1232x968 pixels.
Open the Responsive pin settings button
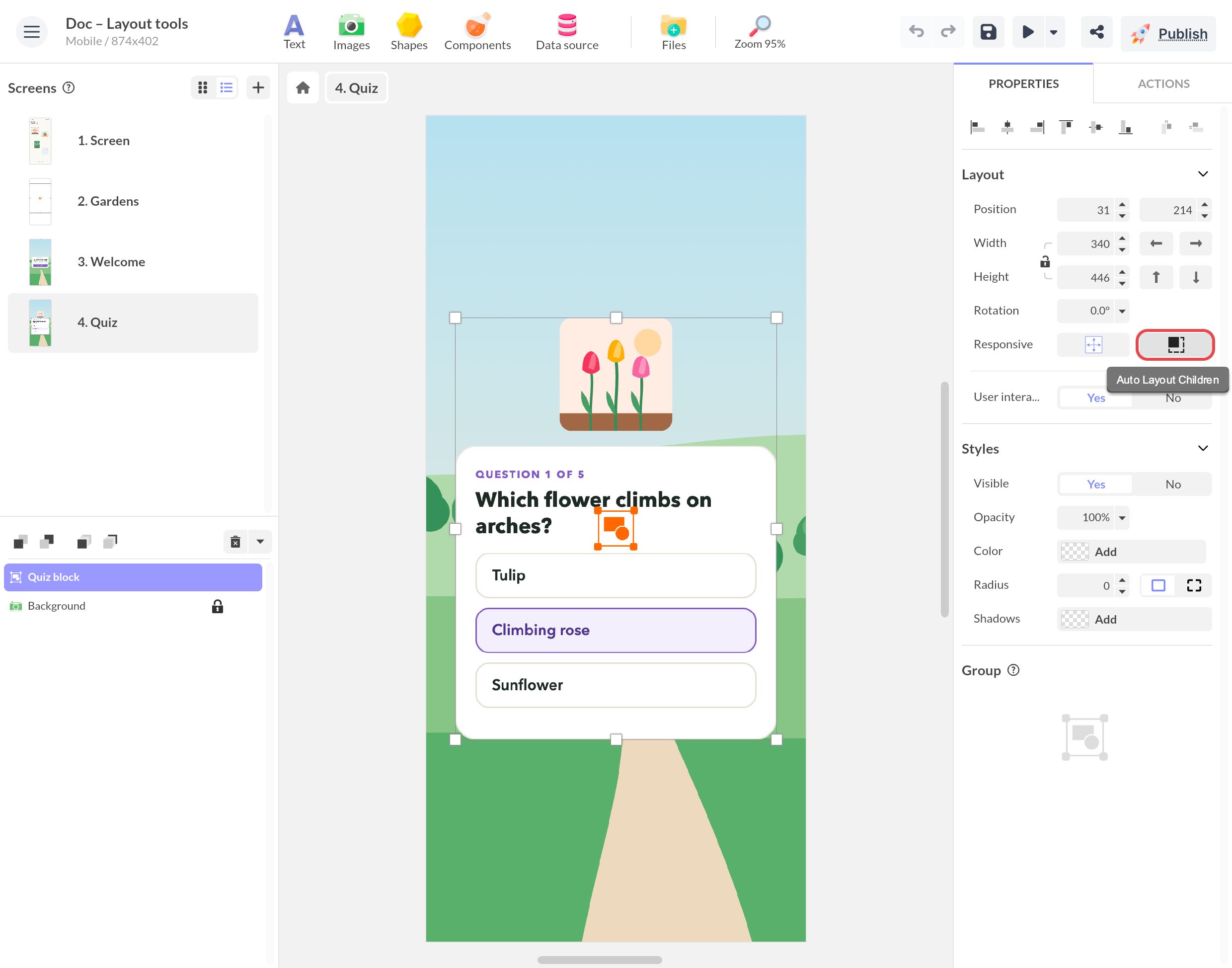pos(1093,344)
